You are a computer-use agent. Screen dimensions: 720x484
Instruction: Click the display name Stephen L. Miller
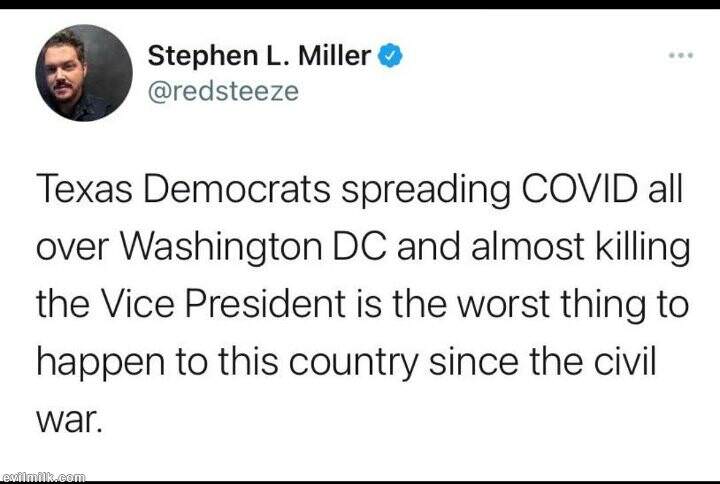click(x=260, y=57)
